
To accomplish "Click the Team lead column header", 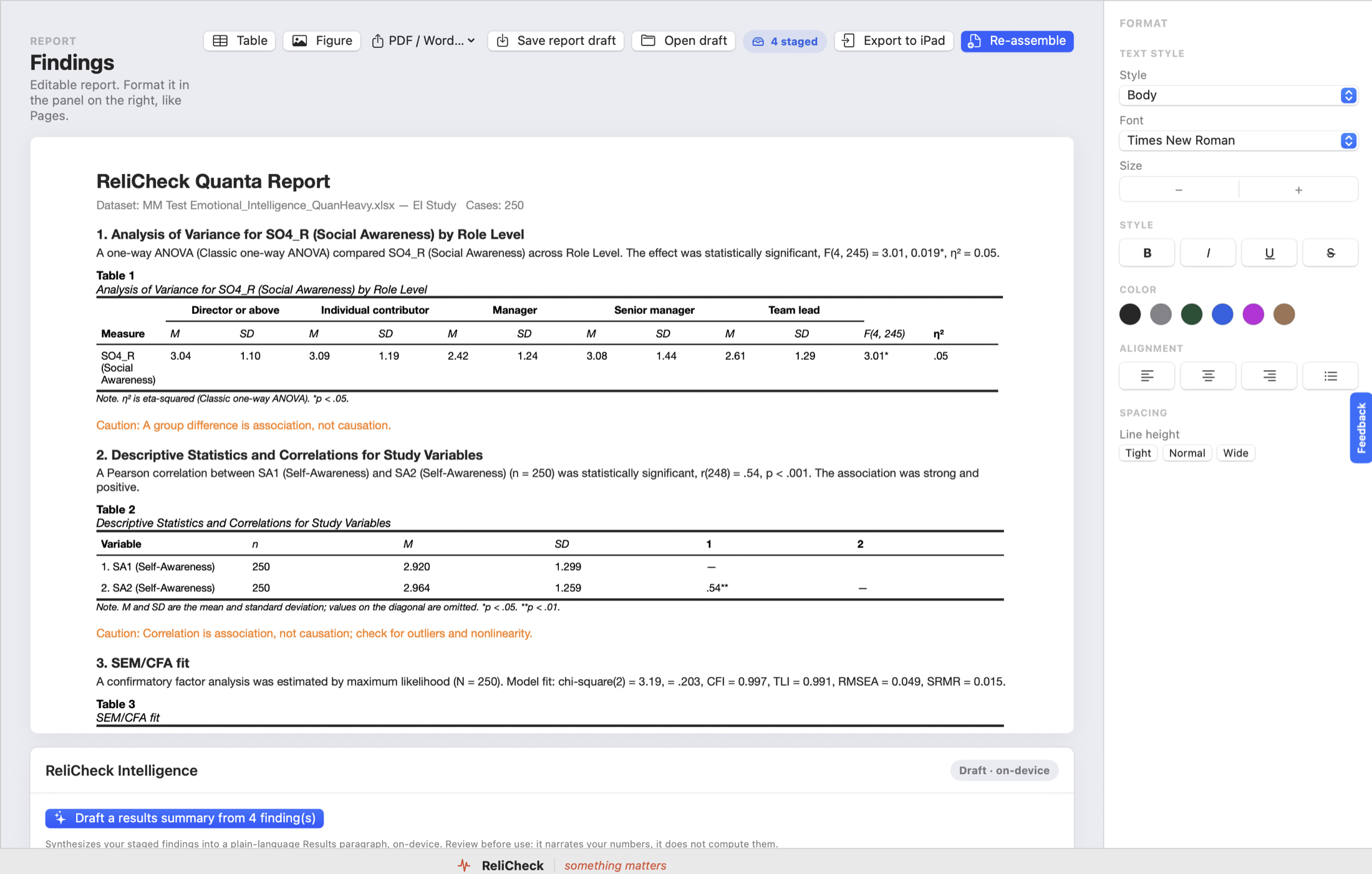I will point(794,310).
